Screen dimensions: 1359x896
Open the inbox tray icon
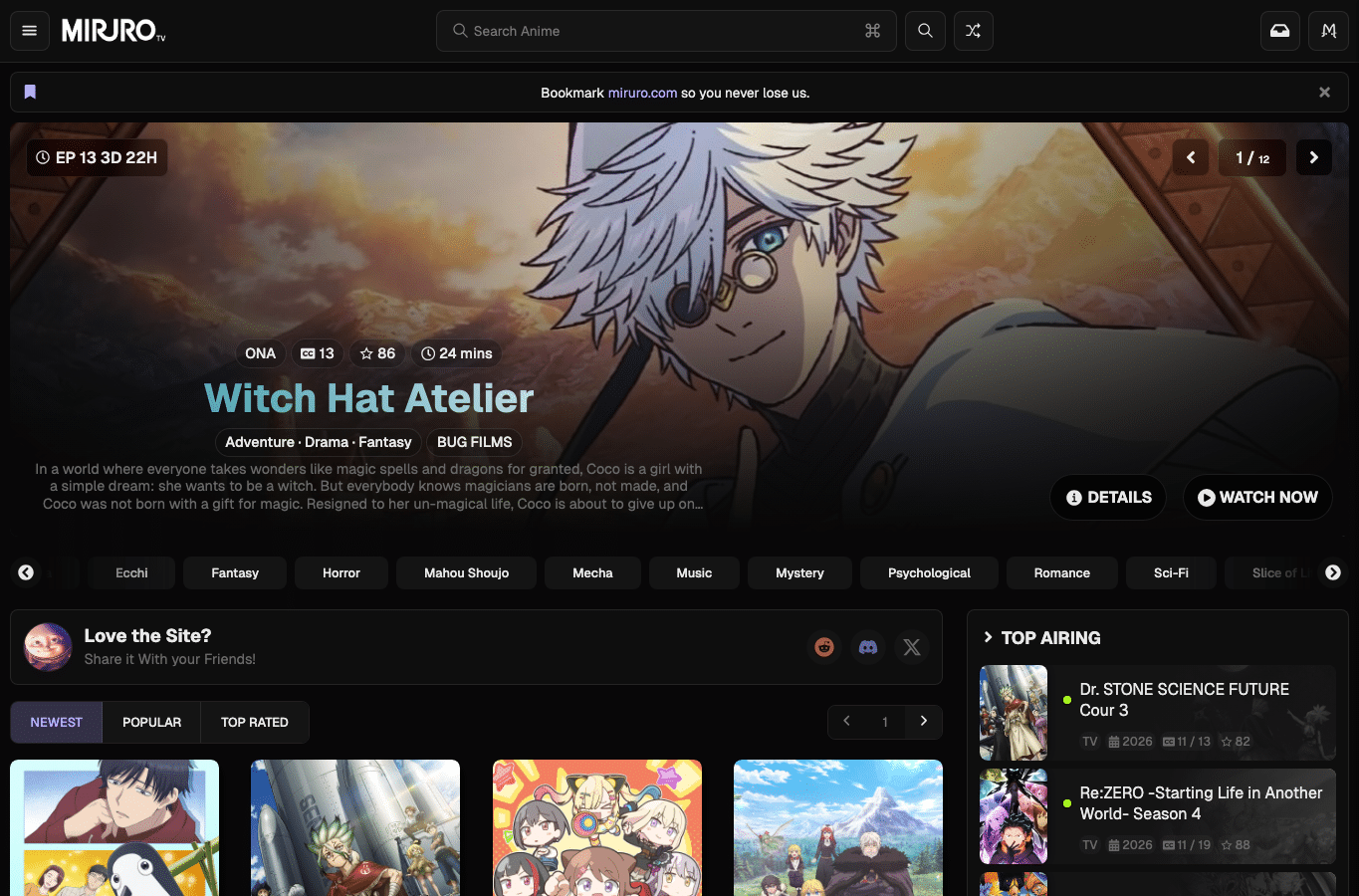click(1280, 31)
